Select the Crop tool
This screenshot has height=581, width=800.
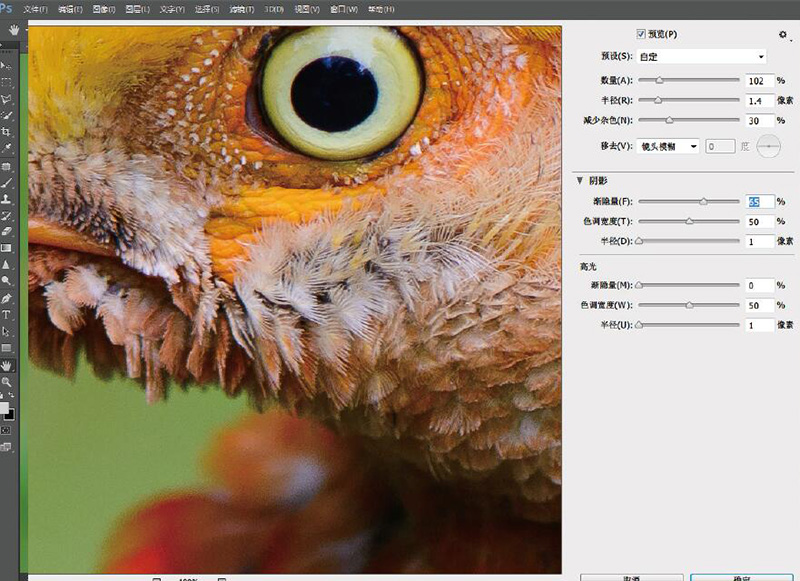[7, 131]
